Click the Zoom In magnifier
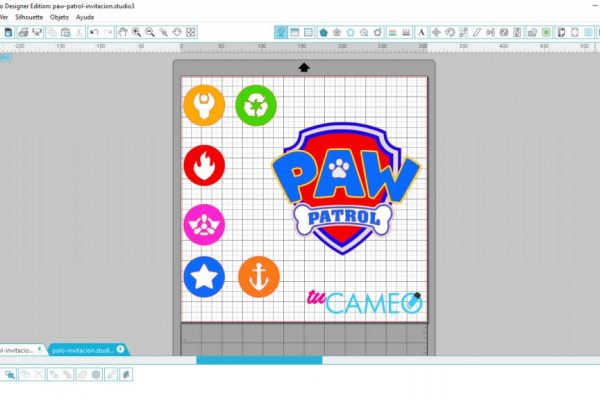 coord(136,33)
